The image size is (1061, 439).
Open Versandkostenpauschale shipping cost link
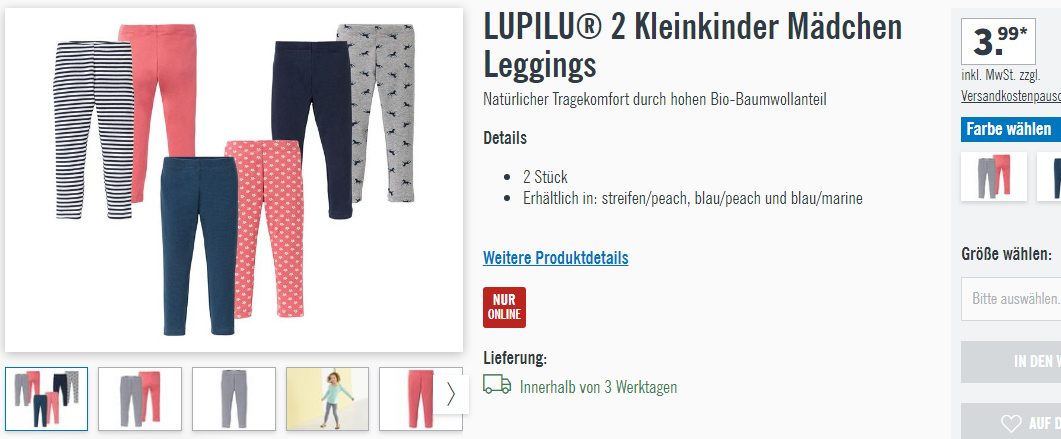coord(1011,97)
